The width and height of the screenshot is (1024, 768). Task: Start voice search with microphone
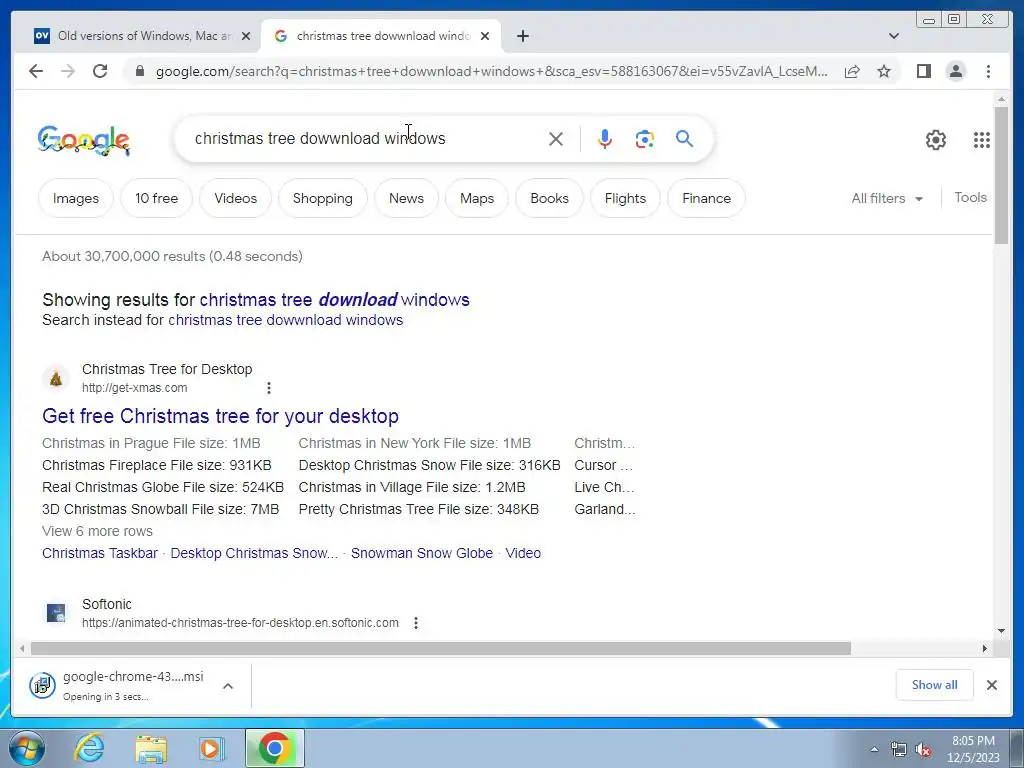pos(605,138)
